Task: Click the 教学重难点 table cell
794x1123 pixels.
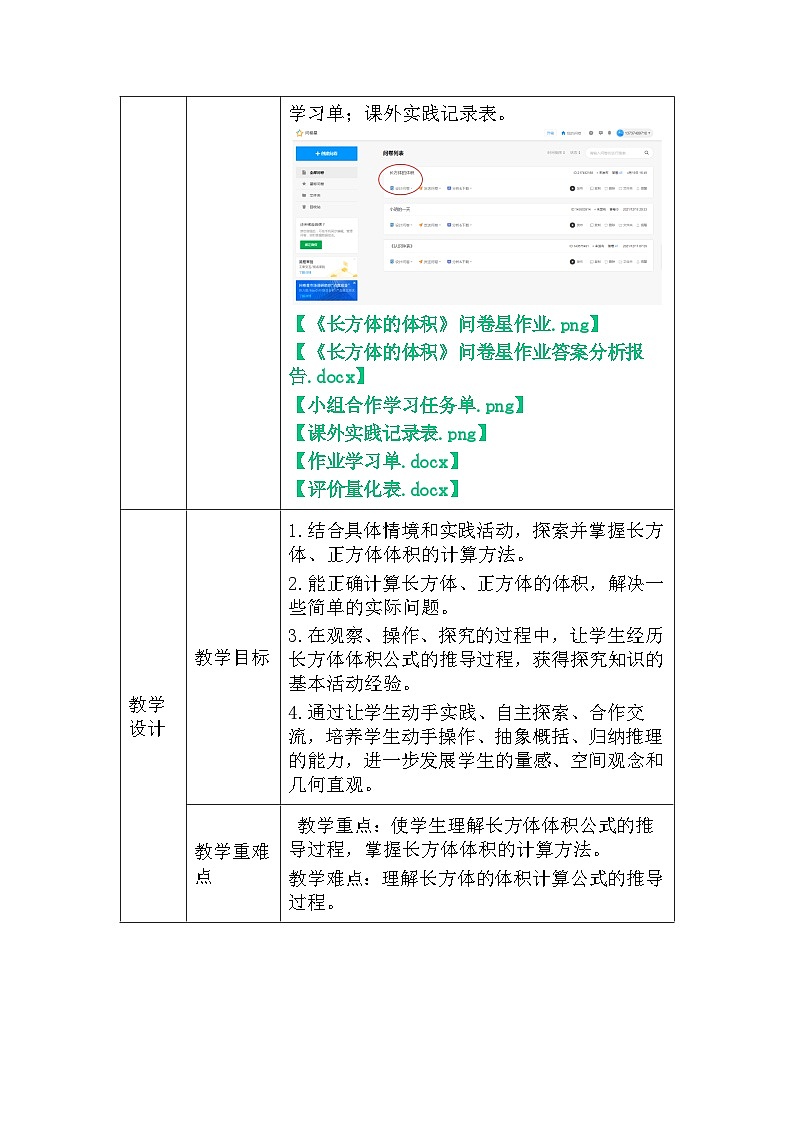Action: pos(233,863)
